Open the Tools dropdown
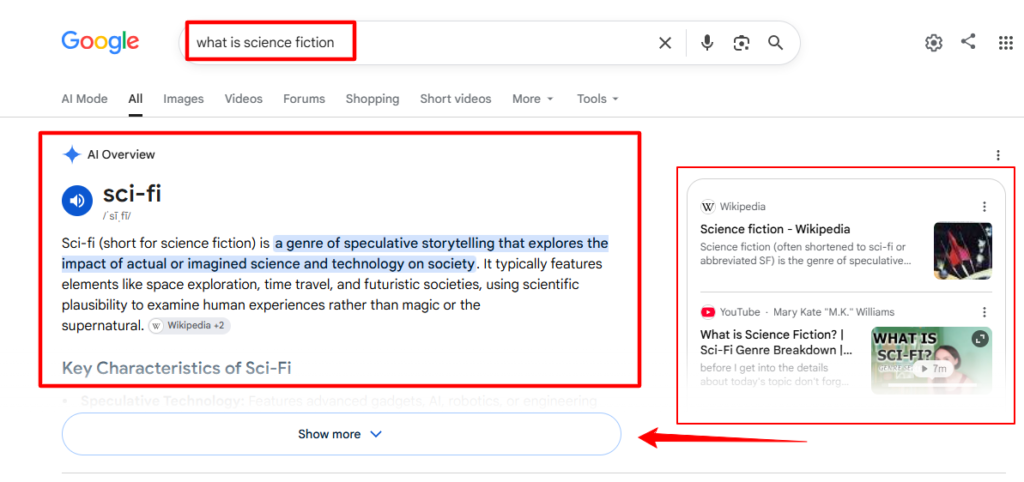1024x482 pixels. 598,99
